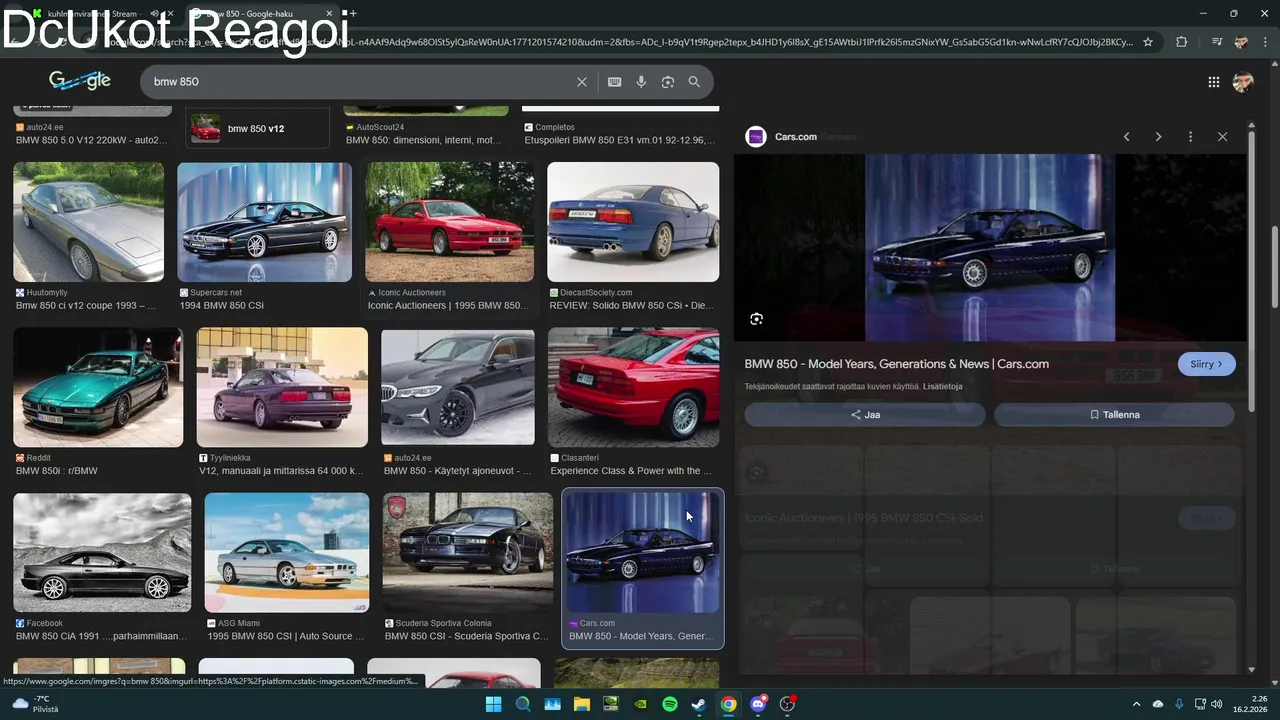Open volume control in system tray
Screen dimensions: 1280x720
coord(1219,704)
